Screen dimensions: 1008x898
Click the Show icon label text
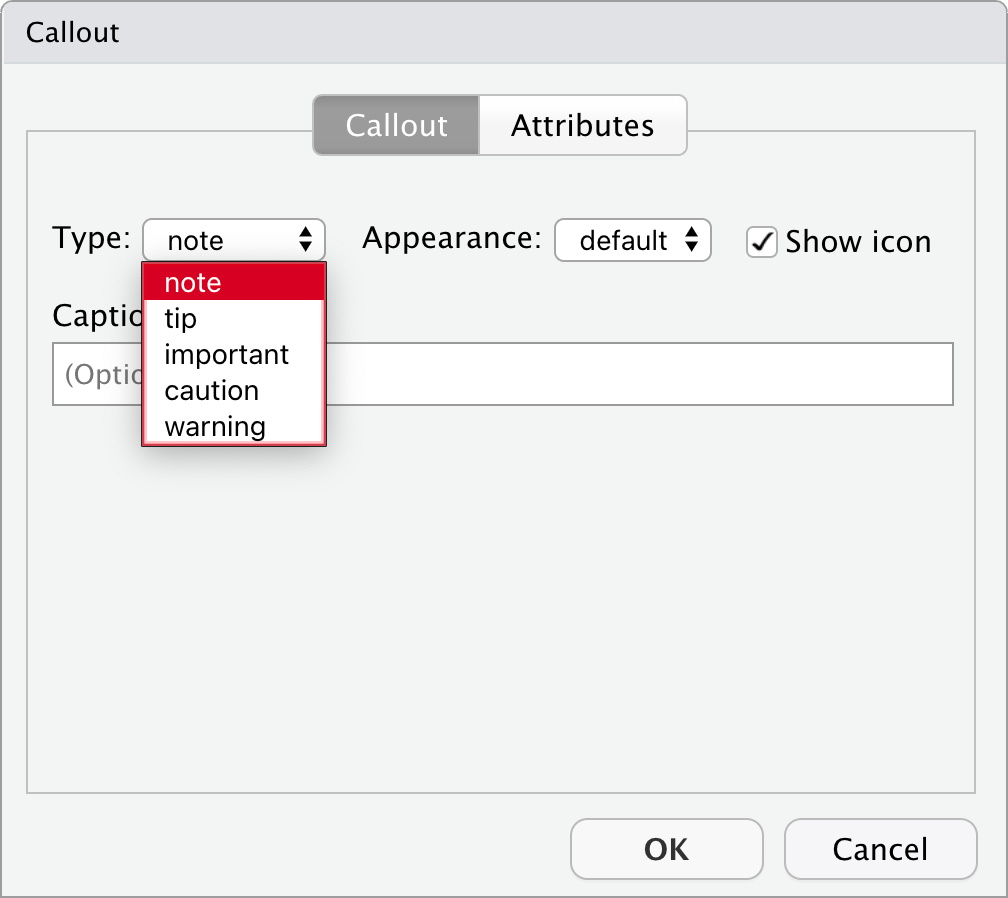[x=858, y=242]
